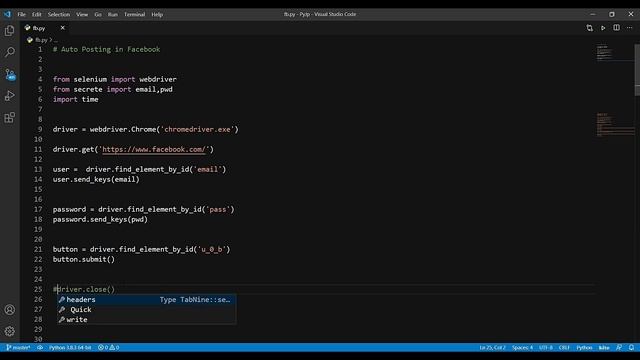Close the fb.py editor tab

62,28
